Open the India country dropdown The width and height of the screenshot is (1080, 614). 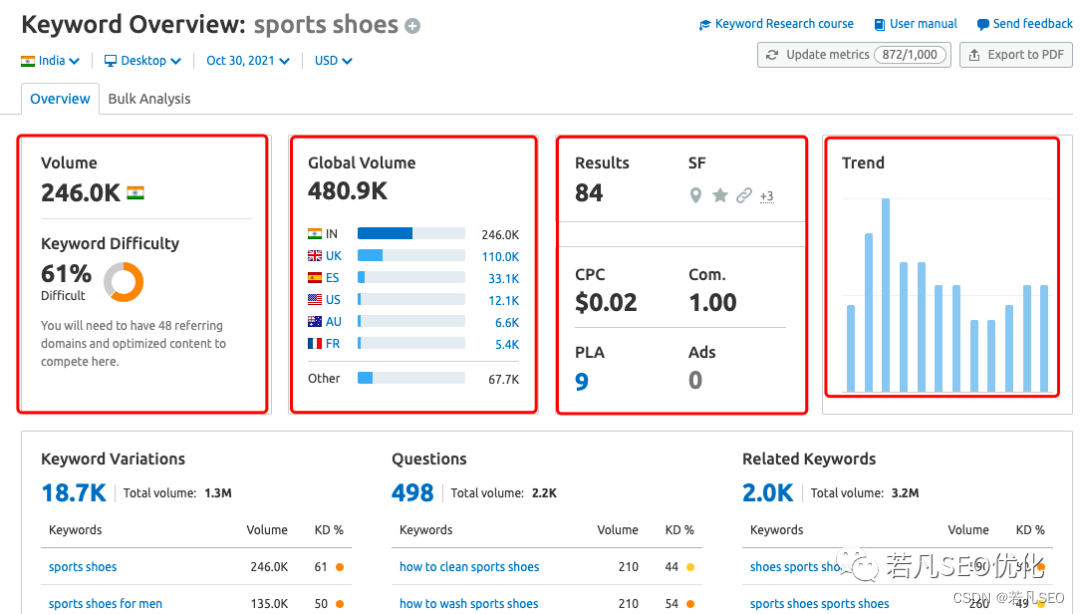(50, 61)
